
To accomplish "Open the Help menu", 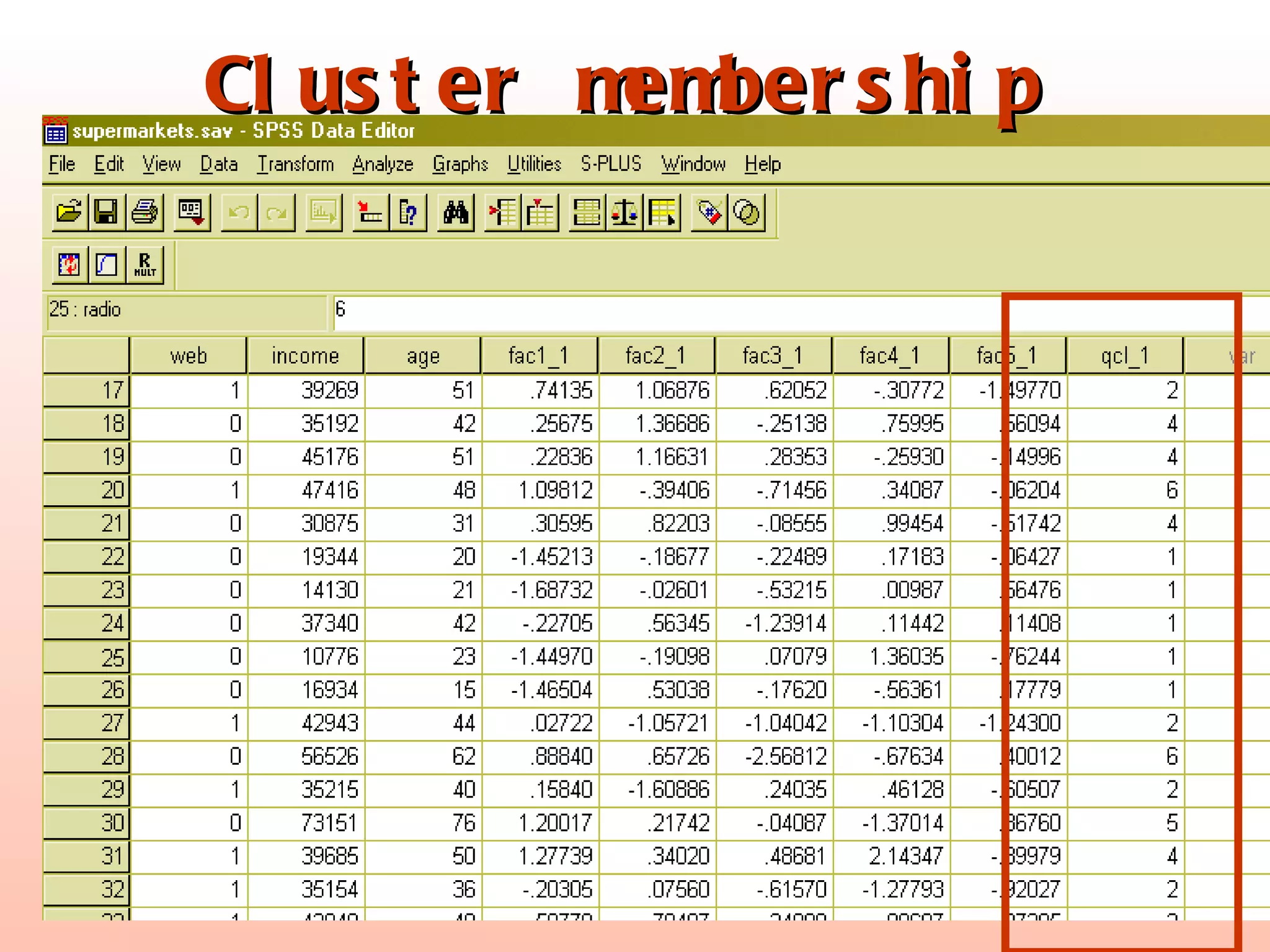I will [762, 164].
